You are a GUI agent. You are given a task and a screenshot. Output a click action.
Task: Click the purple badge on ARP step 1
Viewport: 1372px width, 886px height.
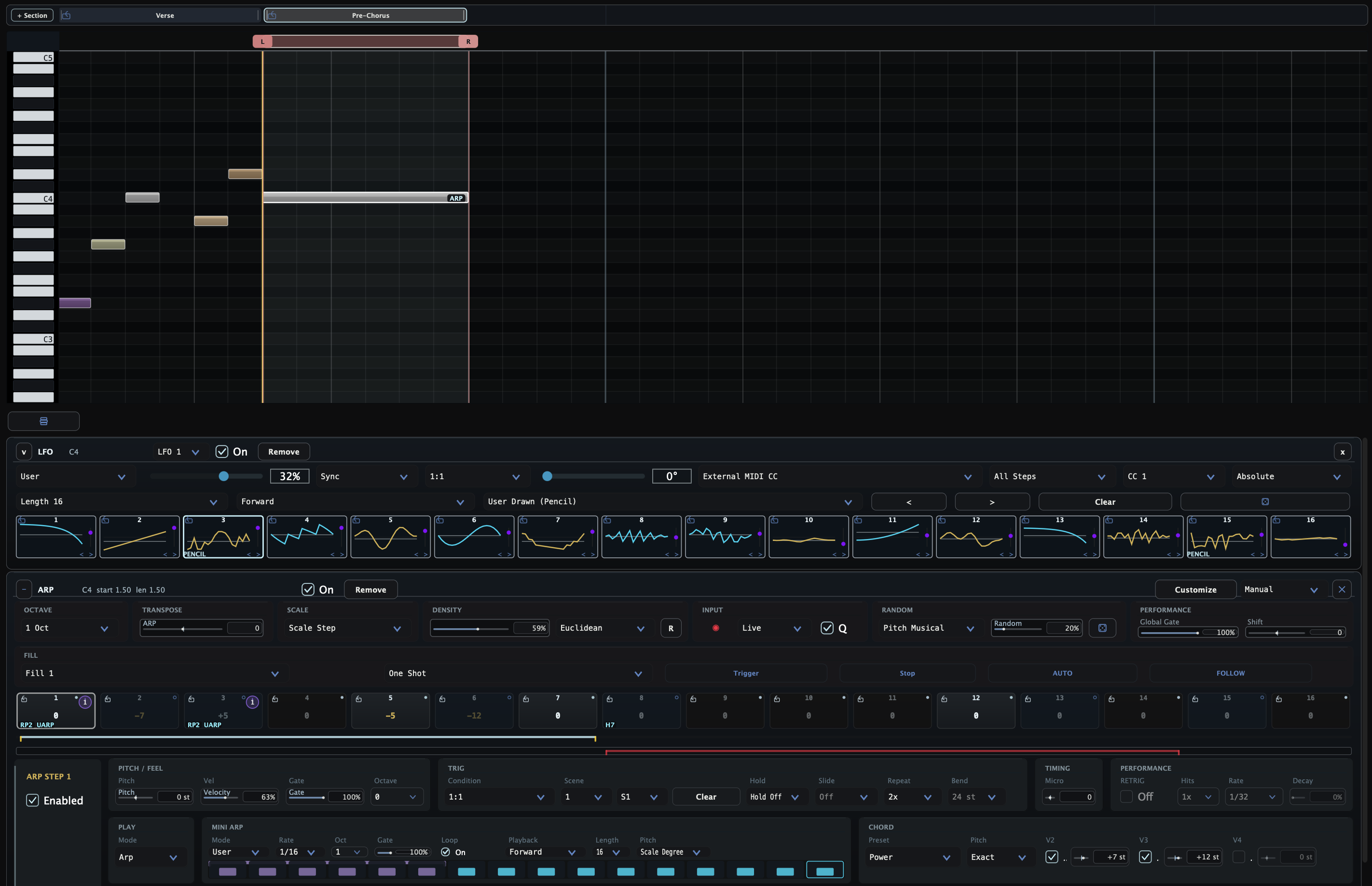[x=84, y=702]
